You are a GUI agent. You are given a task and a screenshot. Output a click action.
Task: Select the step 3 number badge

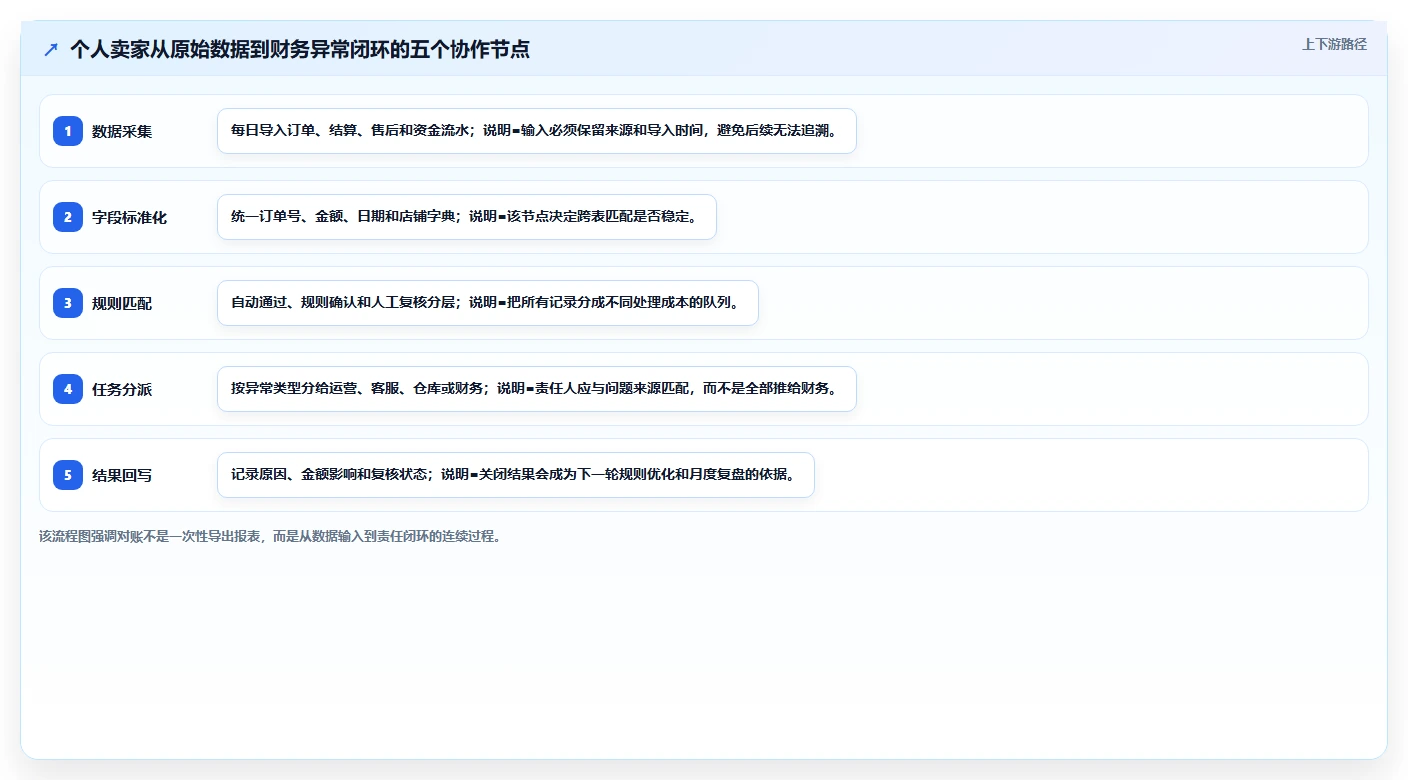68,303
